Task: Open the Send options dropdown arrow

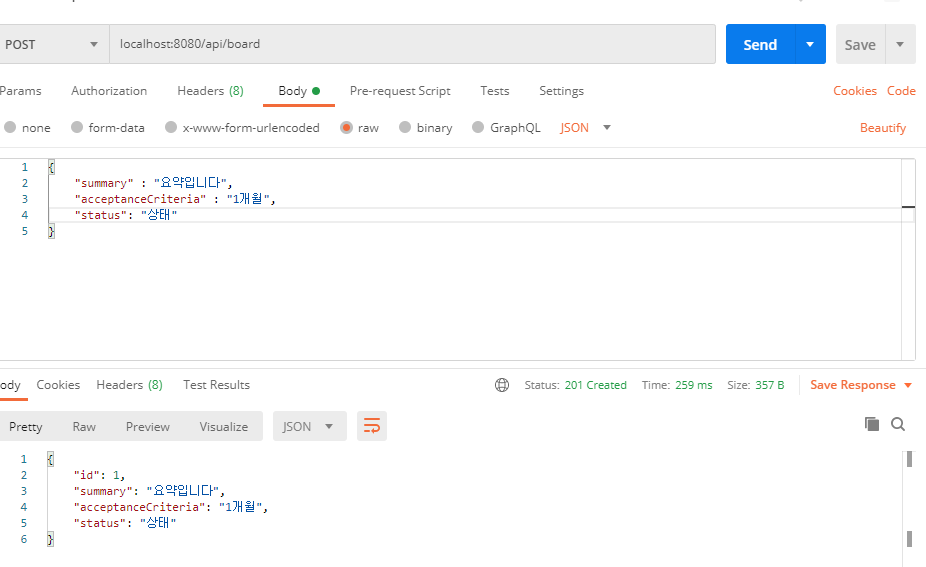Action: [810, 44]
